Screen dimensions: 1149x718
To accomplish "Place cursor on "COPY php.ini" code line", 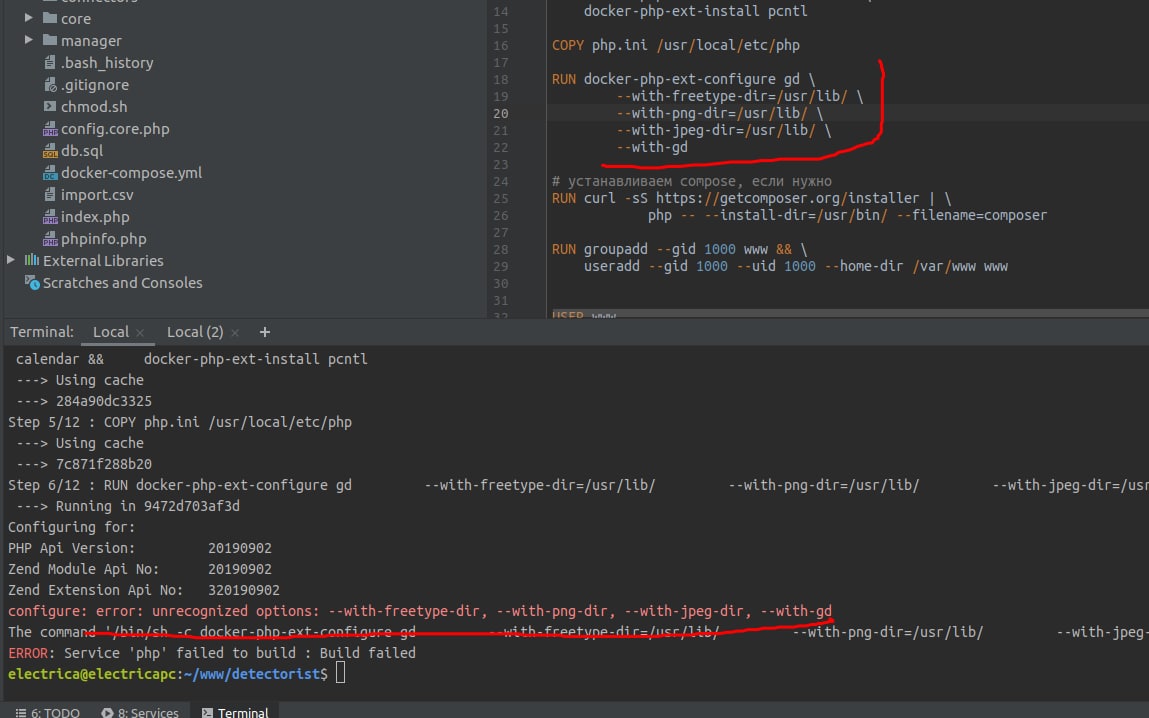I will (676, 45).
